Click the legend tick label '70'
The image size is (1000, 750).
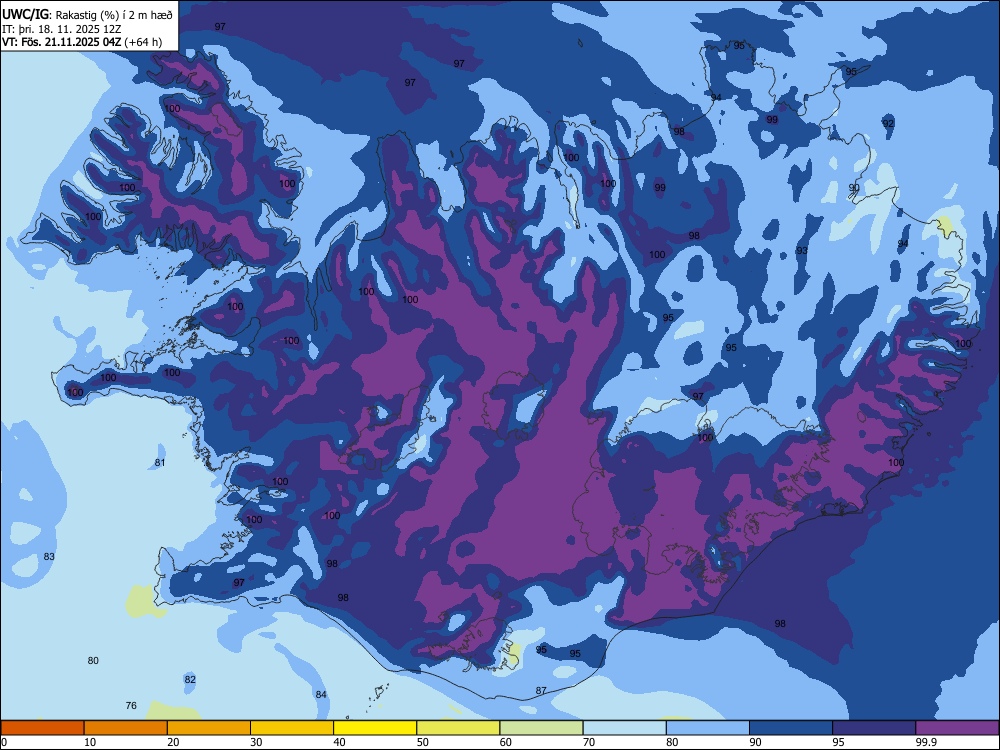[x=589, y=742]
